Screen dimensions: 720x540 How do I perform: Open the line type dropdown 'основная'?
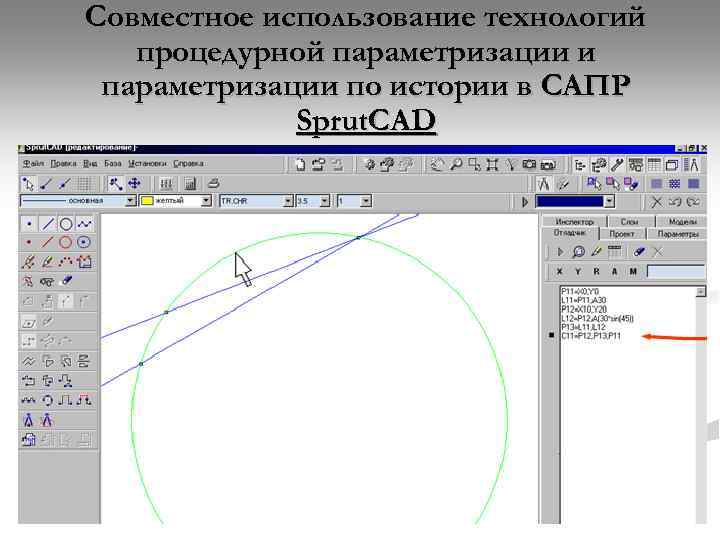pos(130,201)
